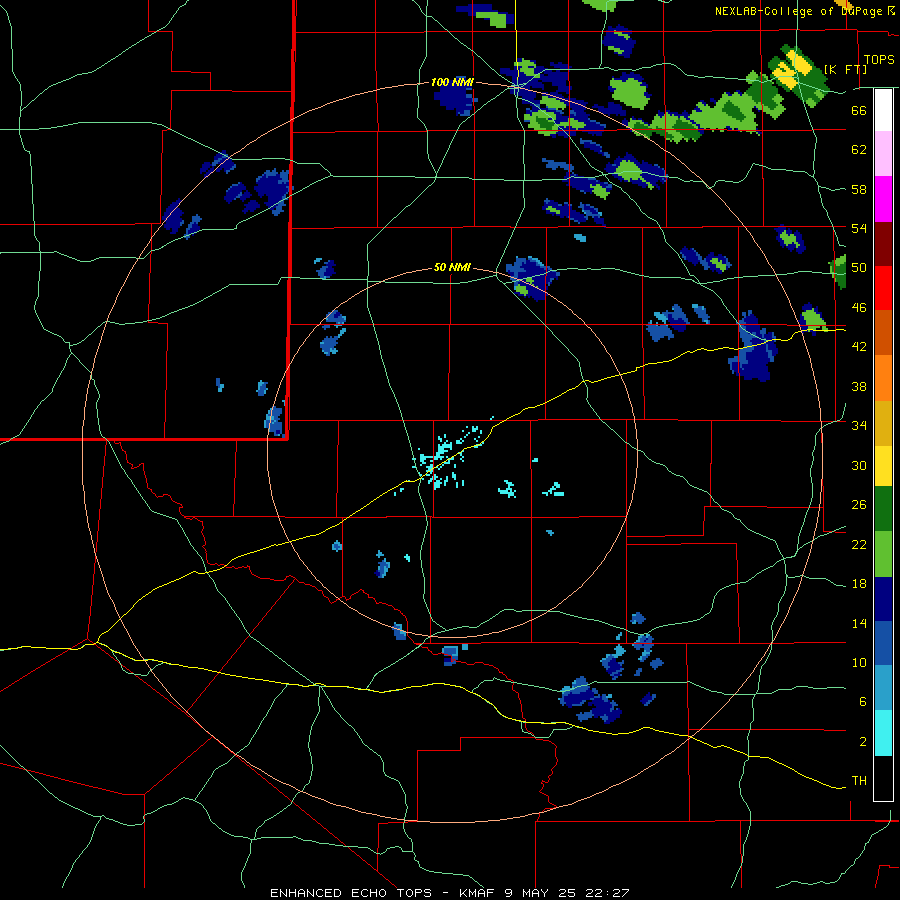The height and width of the screenshot is (900, 900).
Task: Click the '50' legend value
Action: coord(859,268)
